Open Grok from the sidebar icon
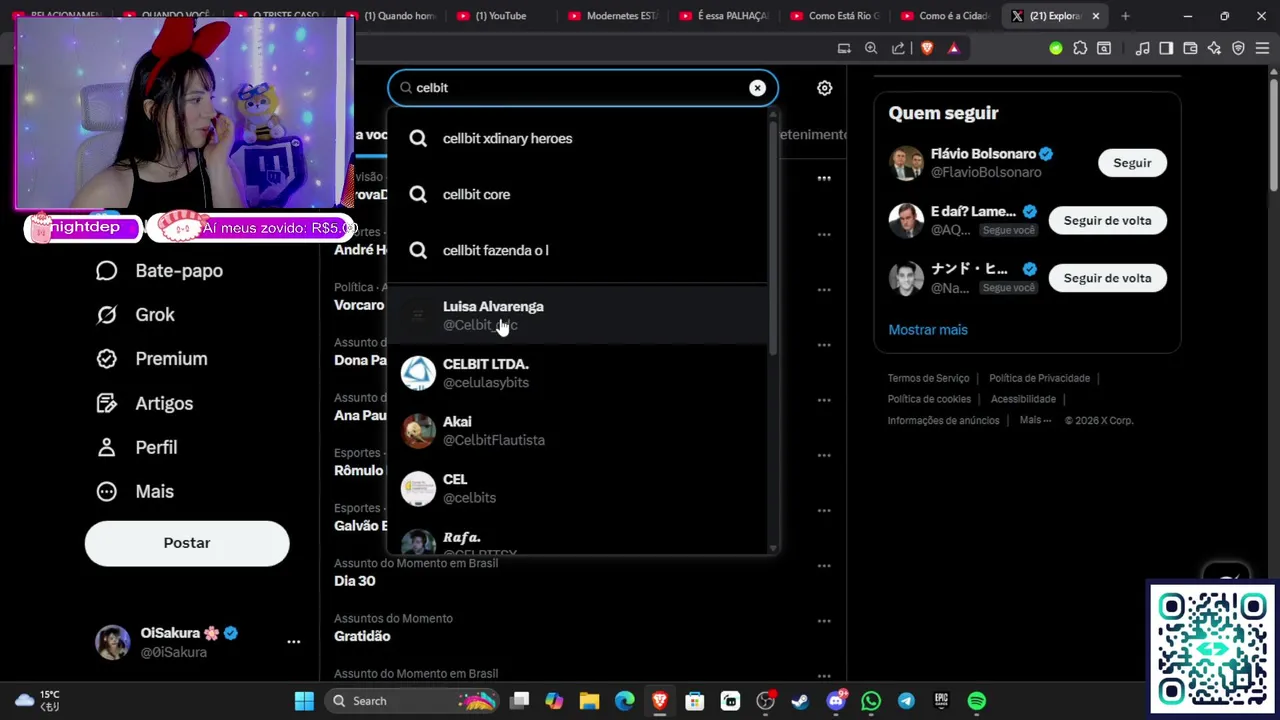The width and height of the screenshot is (1280, 720). pyautogui.click(x=106, y=315)
